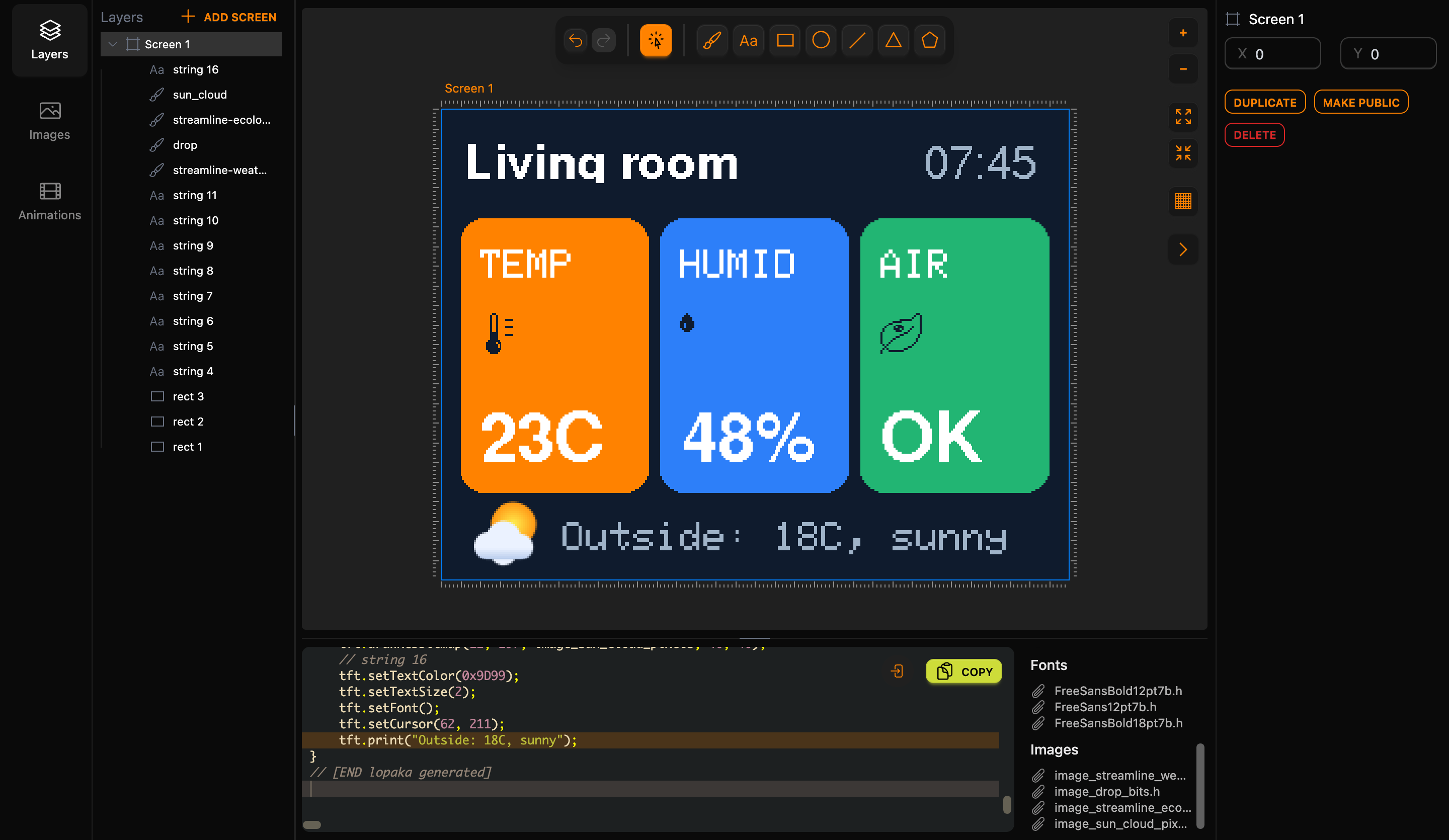Screen dimensions: 1449x840
Task: Select the Triangle tool
Action: click(893, 40)
